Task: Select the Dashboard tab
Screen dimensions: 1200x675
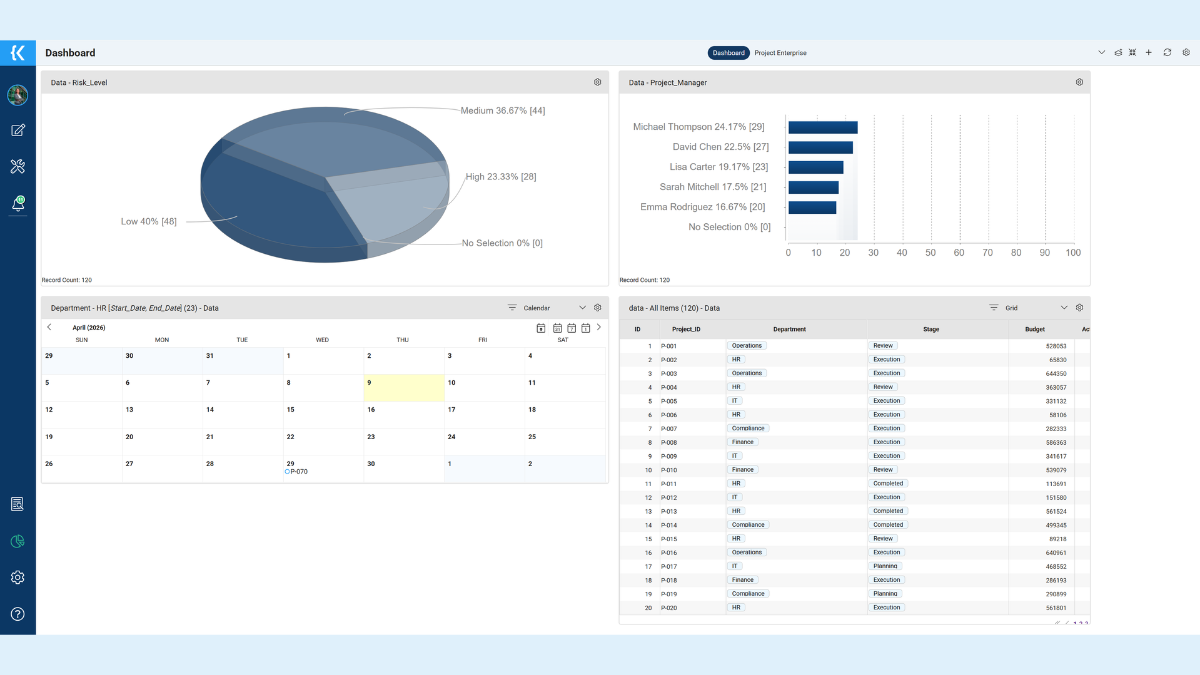Action: [x=729, y=53]
